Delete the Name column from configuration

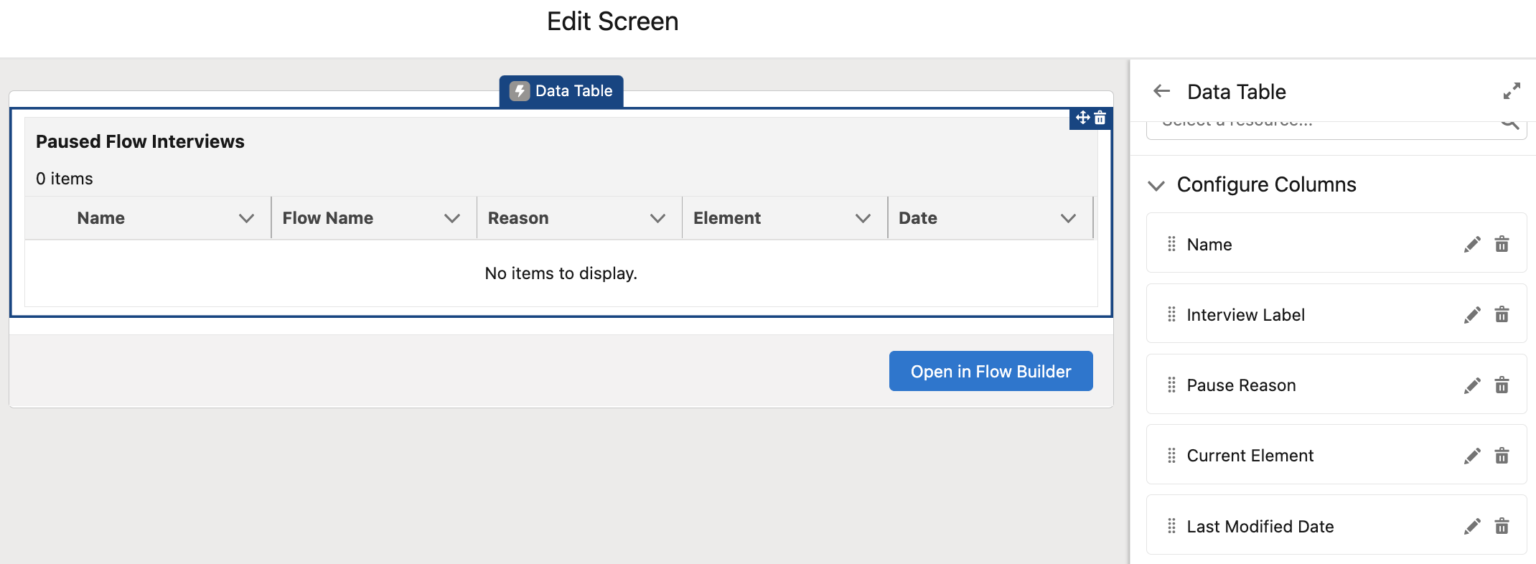tap(1501, 245)
